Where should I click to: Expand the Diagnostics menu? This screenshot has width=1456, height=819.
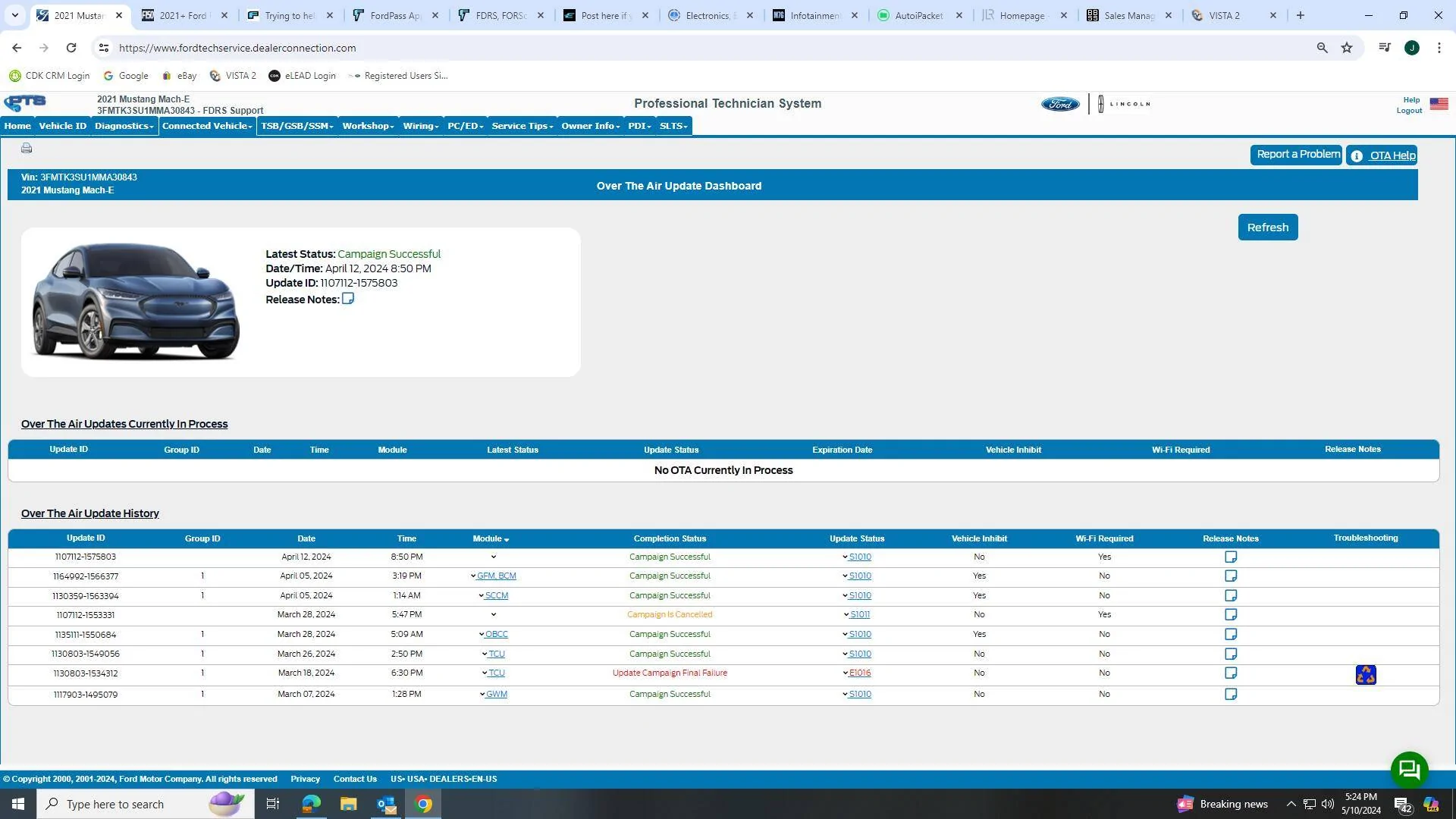[124, 126]
